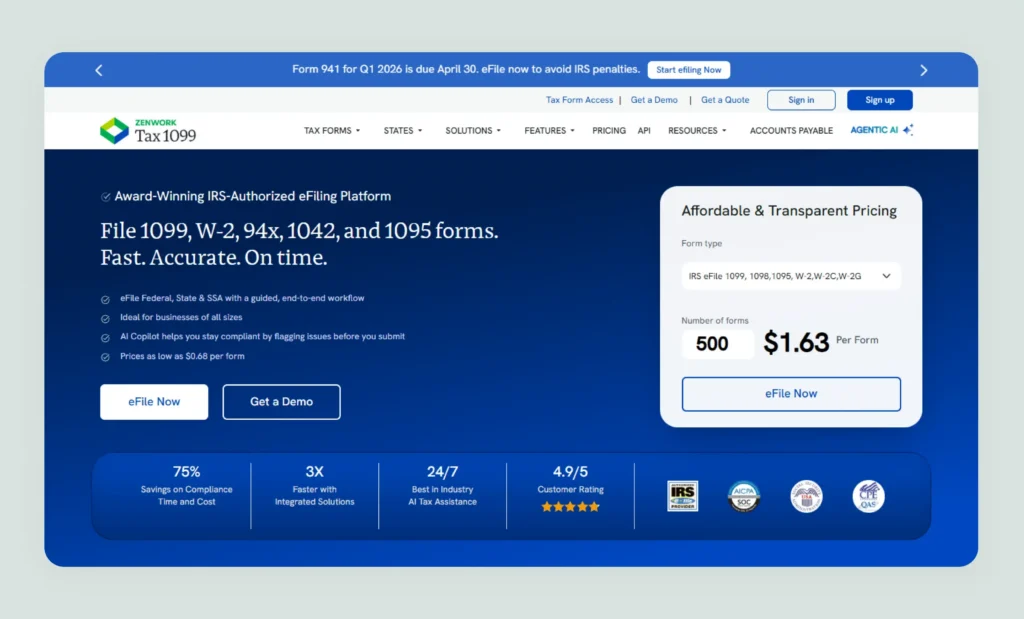Open the Agentic AI page
The height and width of the screenshot is (619, 1024).
coord(874,130)
